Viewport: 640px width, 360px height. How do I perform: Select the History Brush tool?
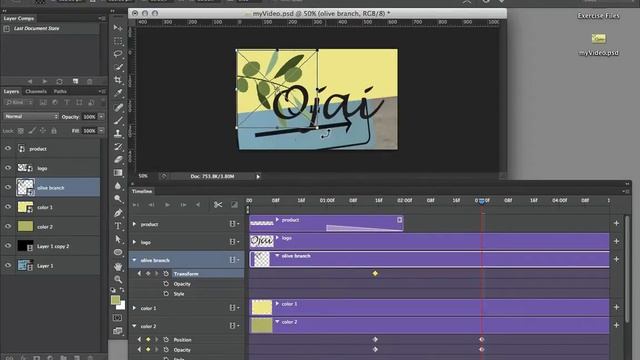tap(118, 146)
